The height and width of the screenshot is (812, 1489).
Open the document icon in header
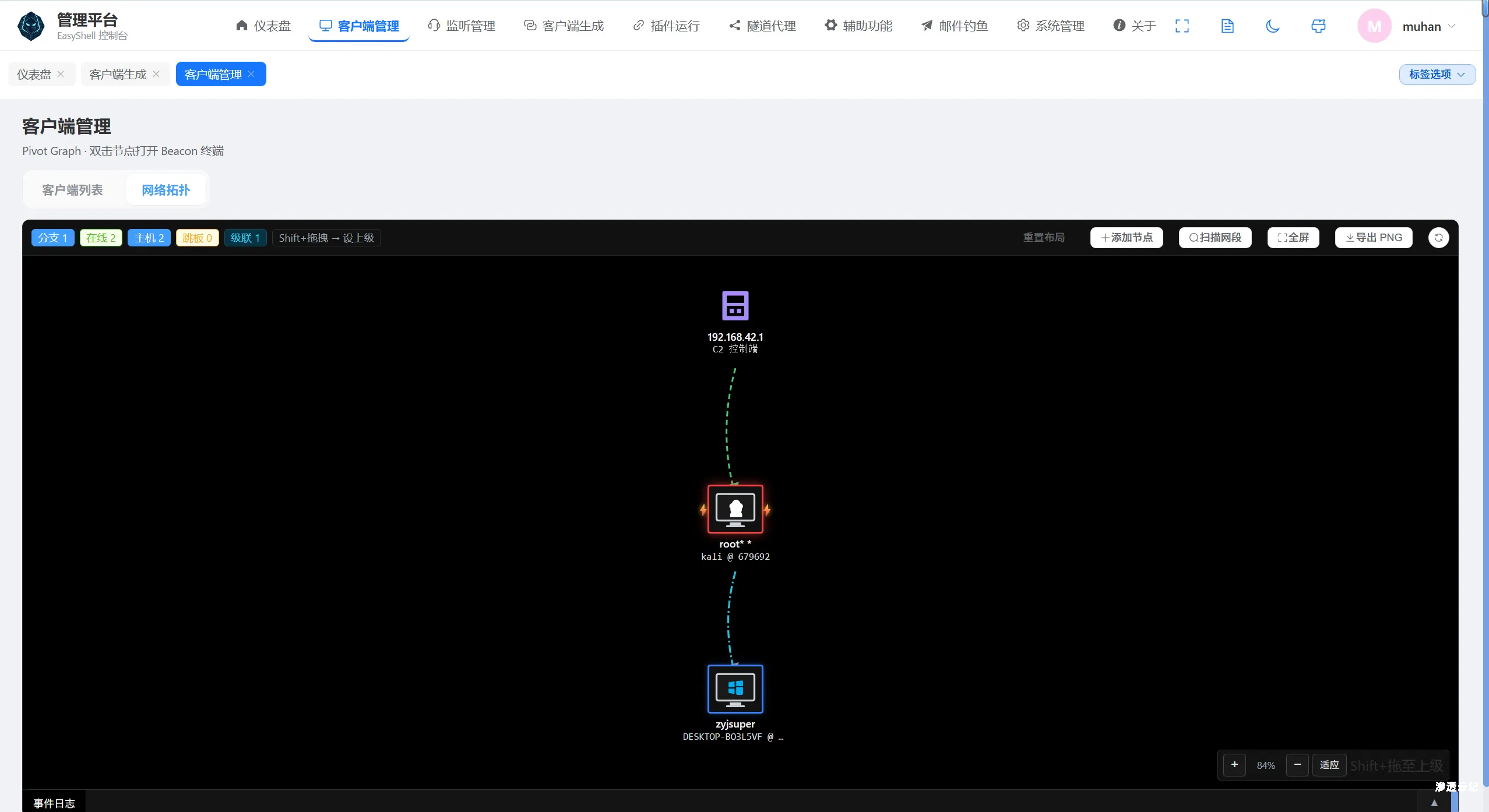click(1227, 26)
